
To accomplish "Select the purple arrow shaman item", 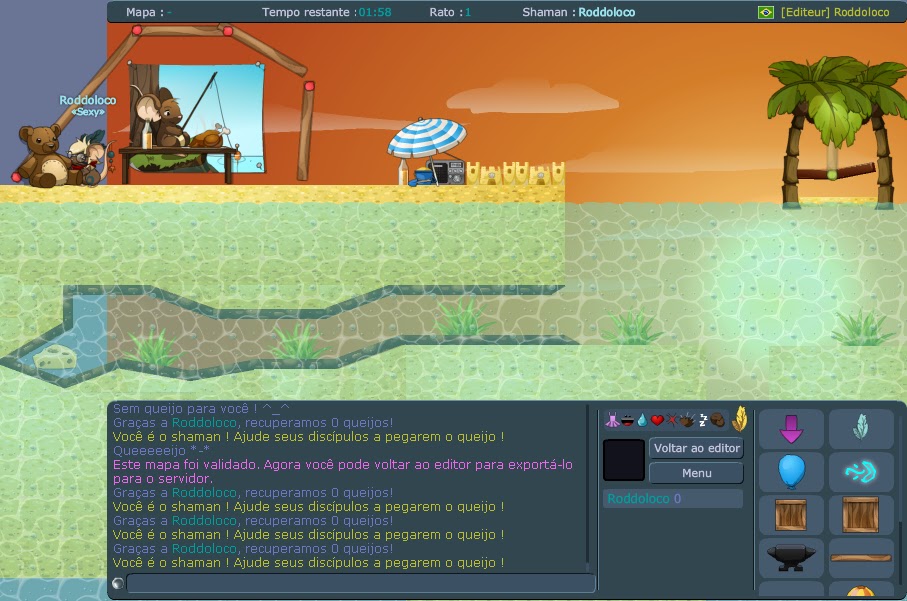I will pyautogui.click(x=791, y=428).
